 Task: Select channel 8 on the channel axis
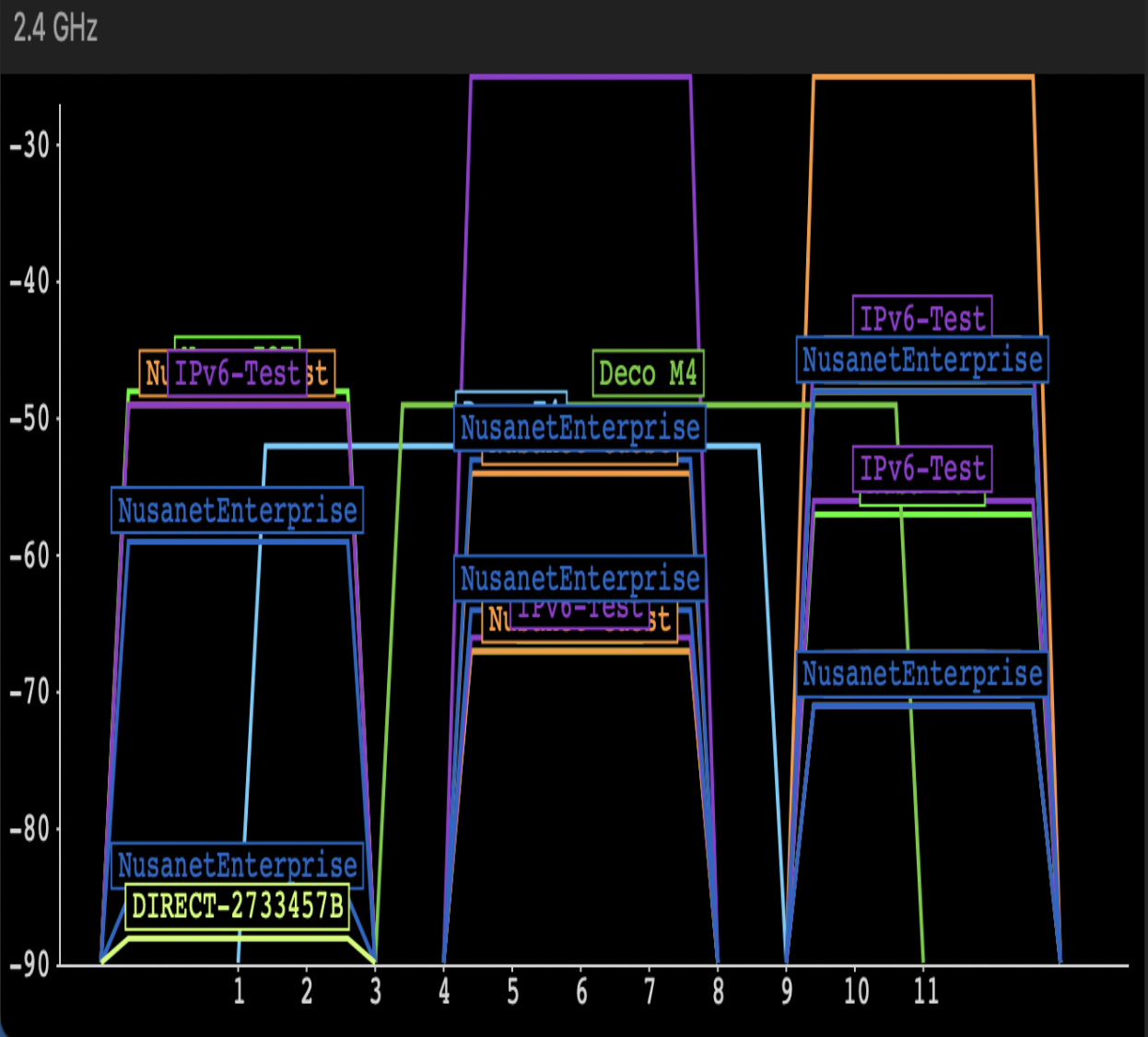click(x=718, y=991)
